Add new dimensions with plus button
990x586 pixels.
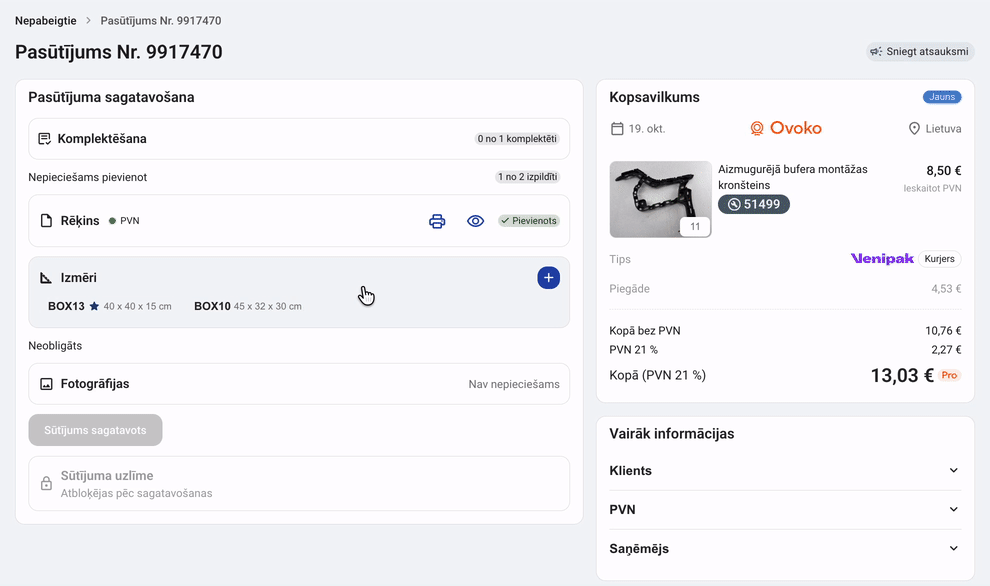pyautogui.click(x=549, y=278)
